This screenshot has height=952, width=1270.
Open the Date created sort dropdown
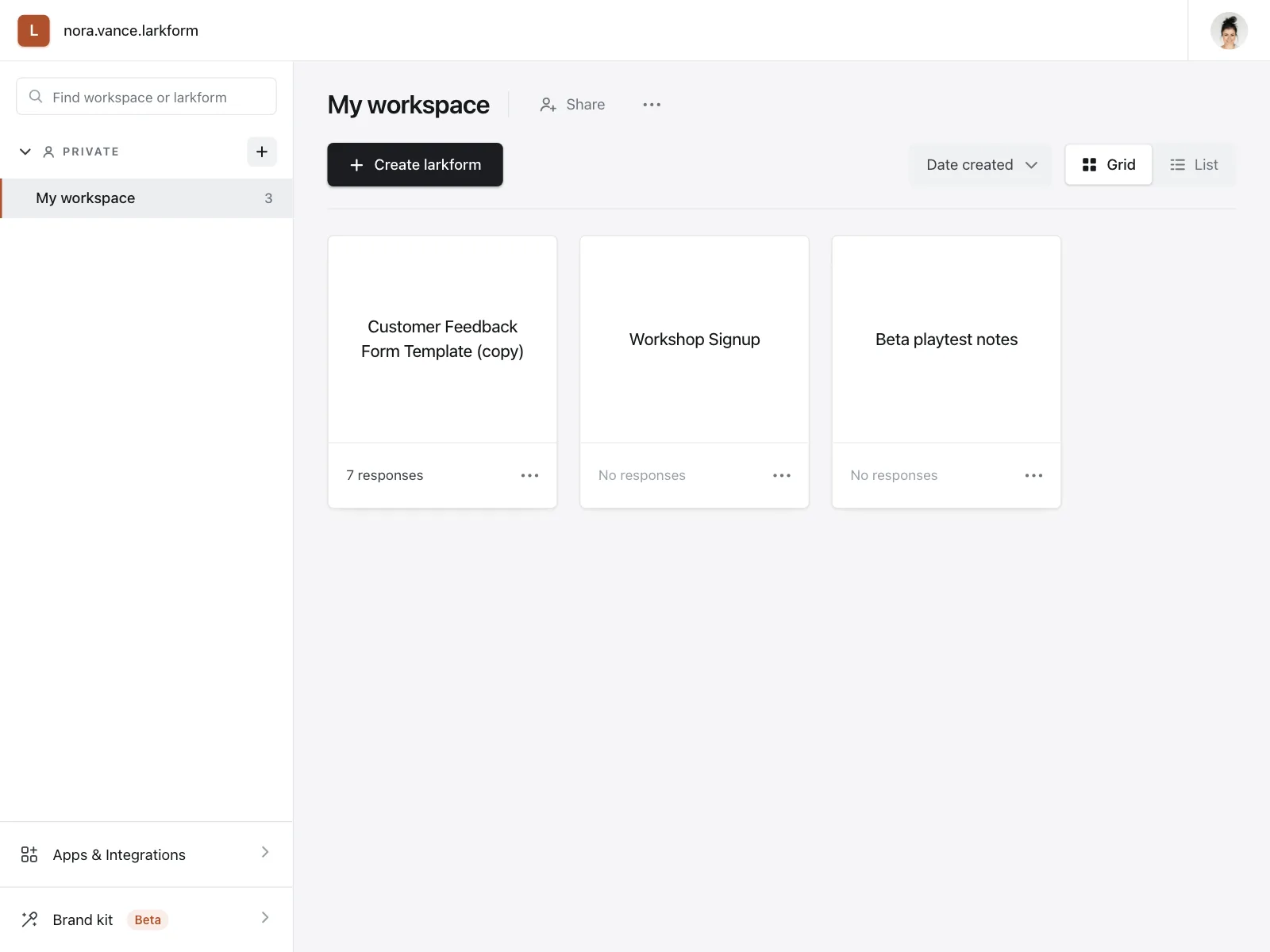coord(981,165)
